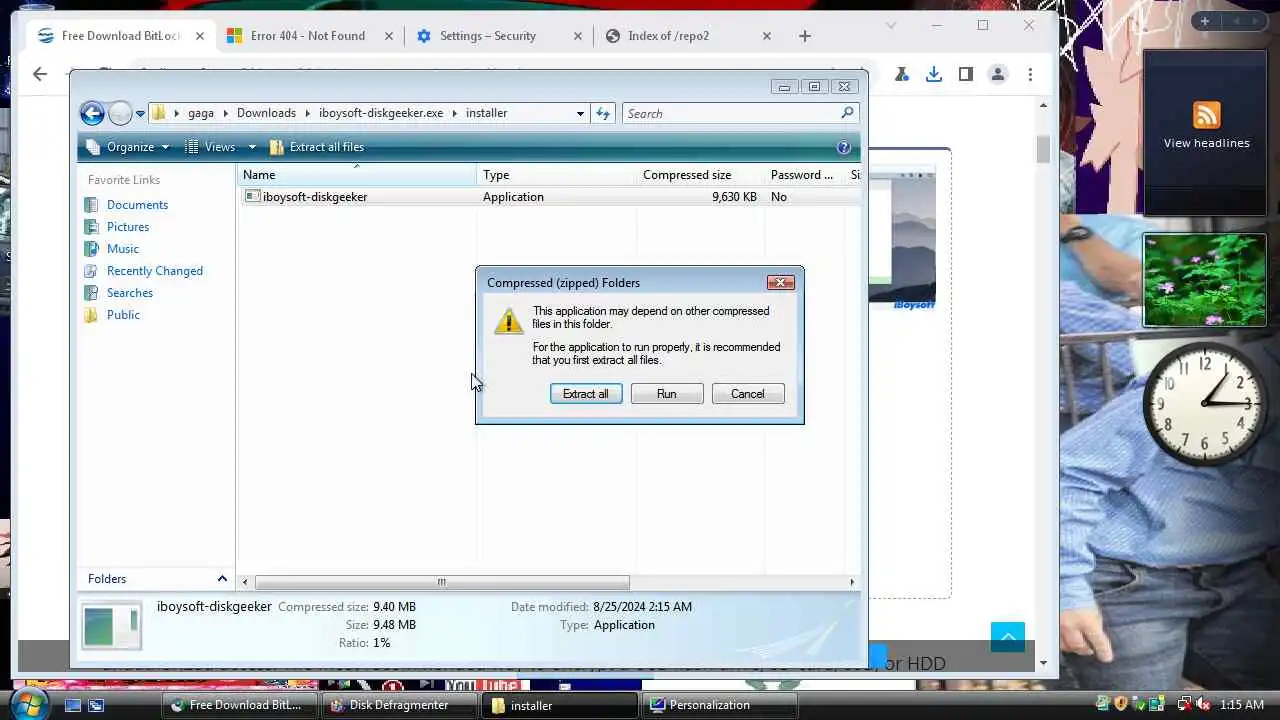Refresh the folder view in Explorer

point(603,113)
